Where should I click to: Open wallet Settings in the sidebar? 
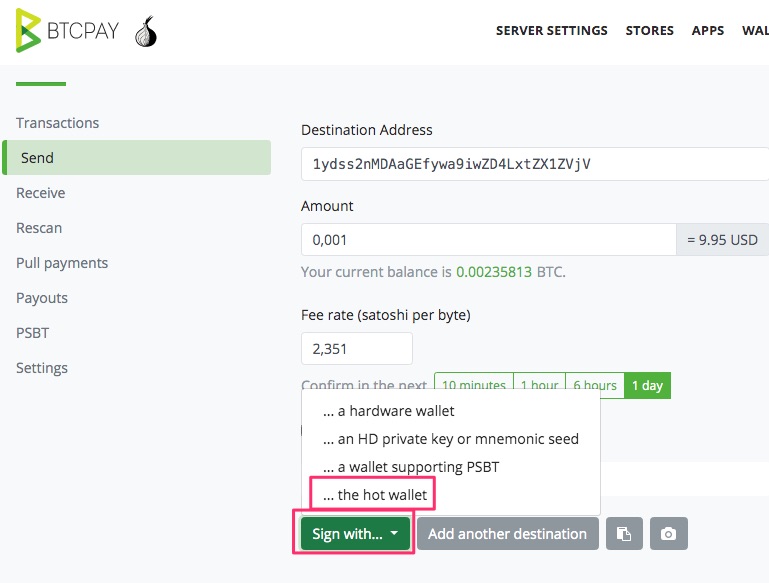click(x=42, y=368)
